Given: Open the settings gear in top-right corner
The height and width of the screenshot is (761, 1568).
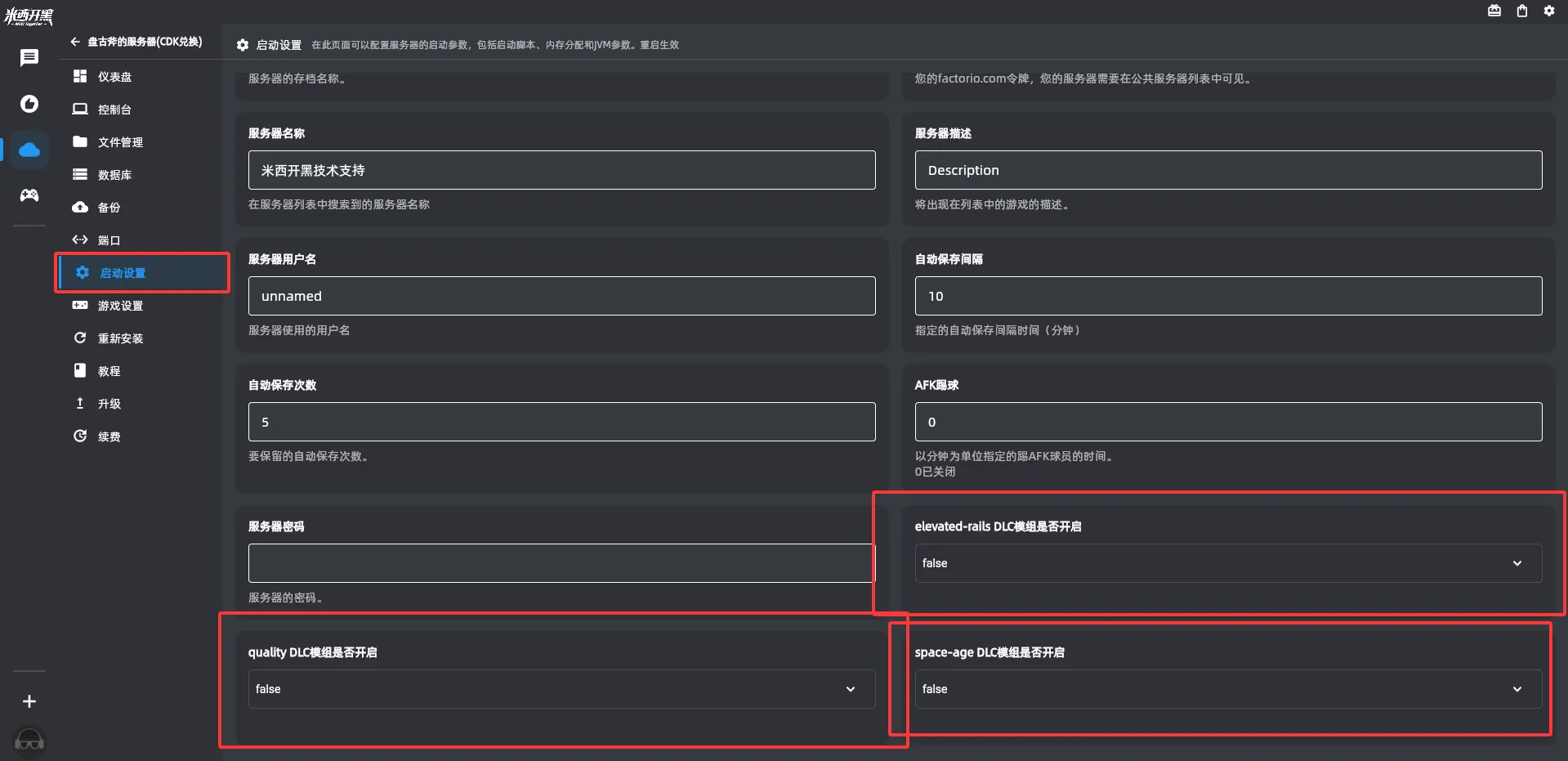Looking at the screenshot, I should point(1548,11).
